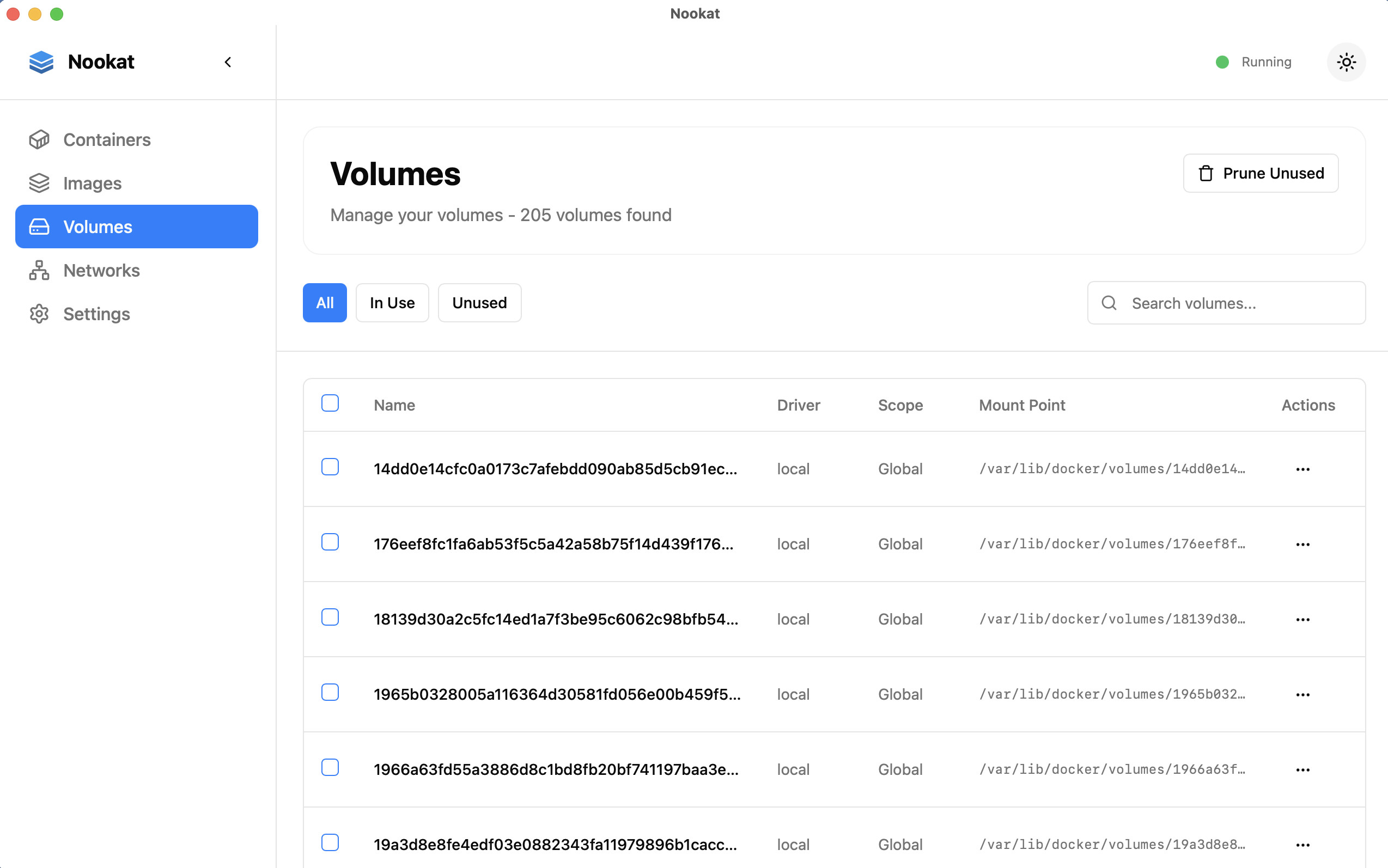Toggle light/dark theme with the sun icon
The width and height of the screenshot is (1388, 868).
(x=1346, y=62)
